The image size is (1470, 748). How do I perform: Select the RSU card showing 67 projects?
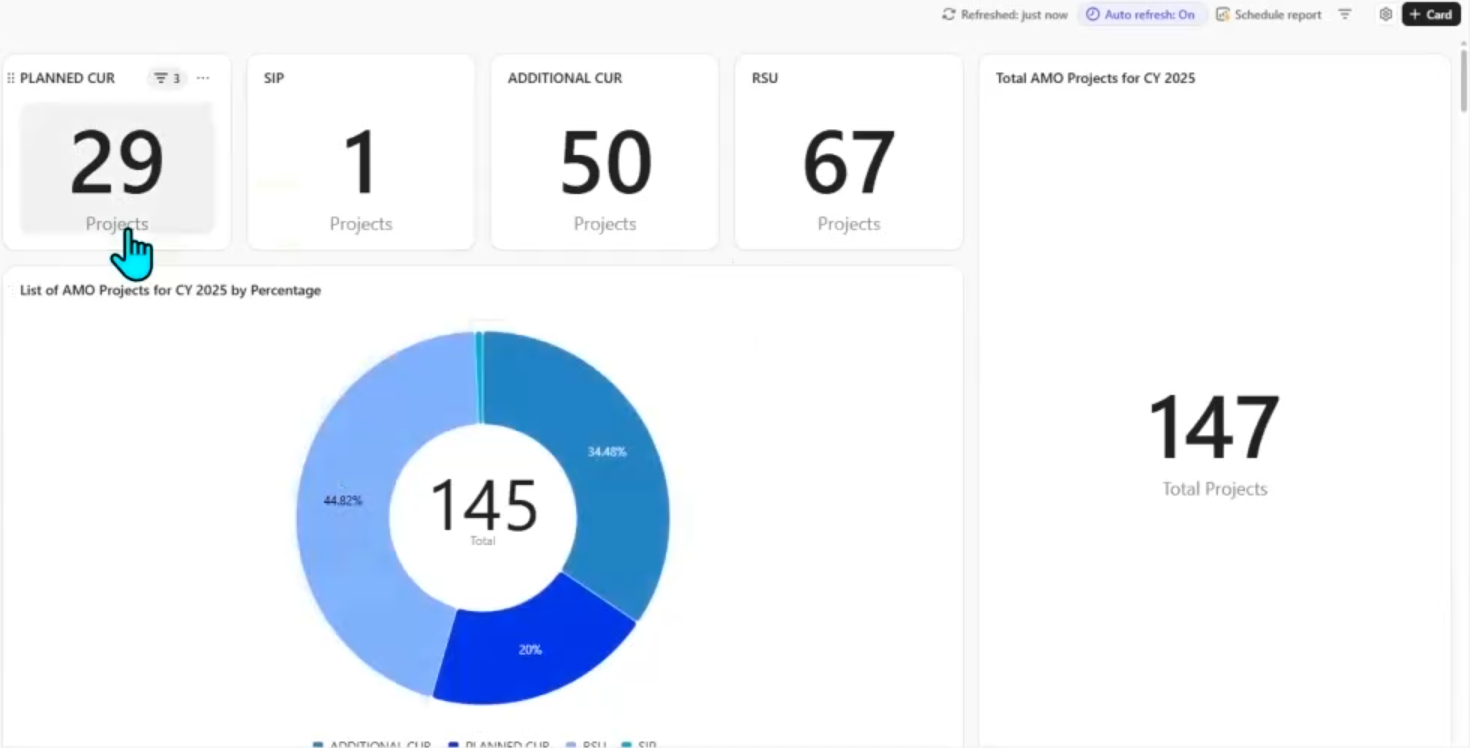tap(848, 152)
